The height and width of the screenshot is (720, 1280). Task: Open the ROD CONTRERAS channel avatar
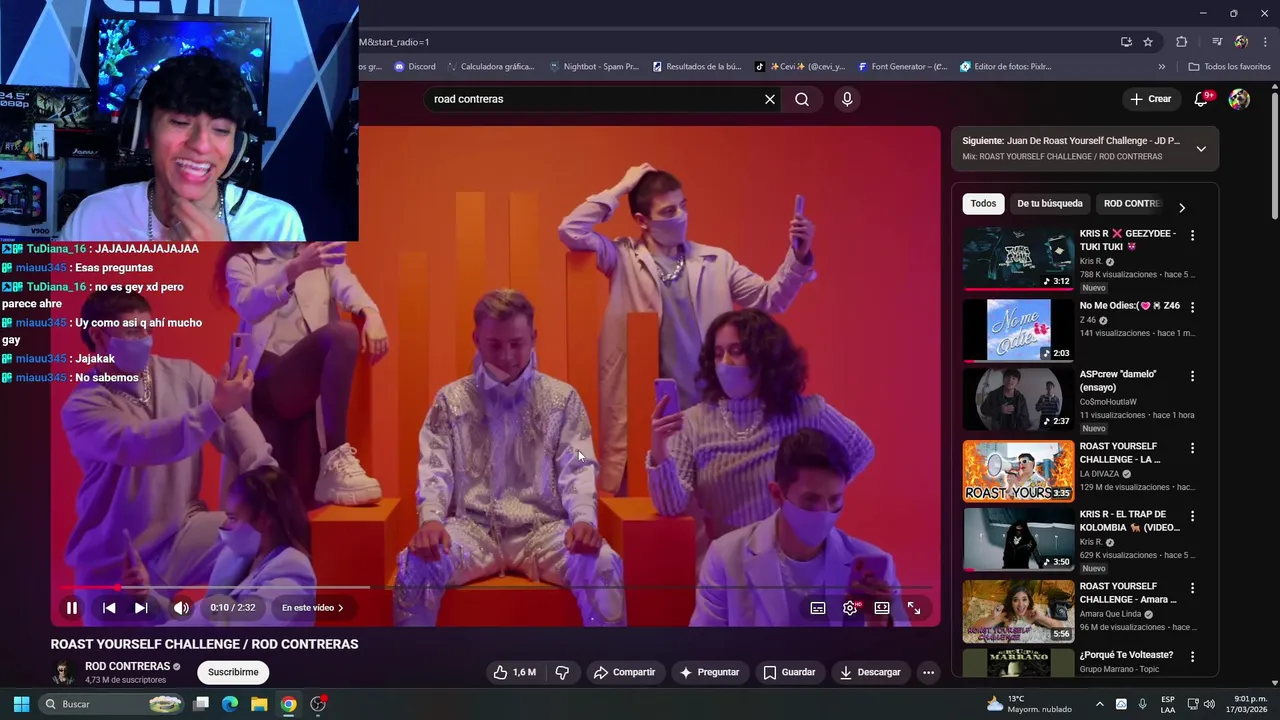[x=63, y=672]
